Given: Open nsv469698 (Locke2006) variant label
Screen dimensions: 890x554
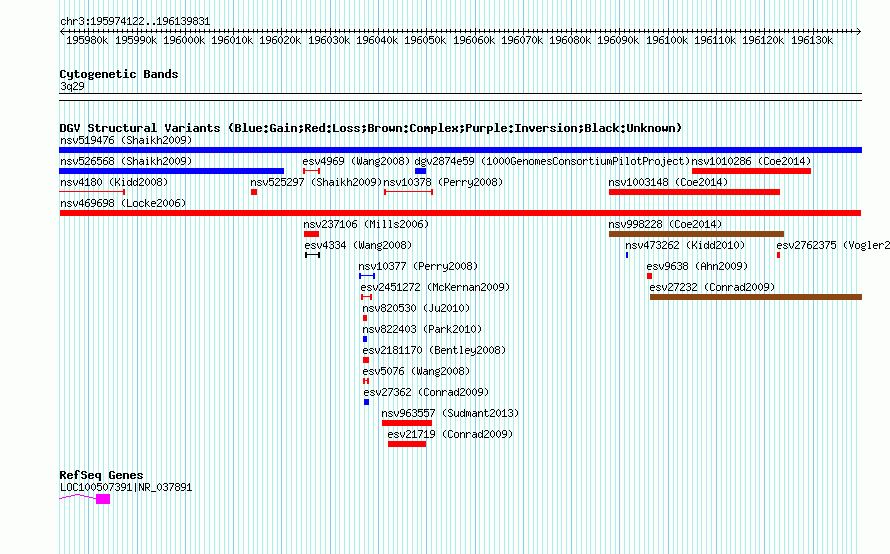Looking at the screenshot, I should point(123,203).
